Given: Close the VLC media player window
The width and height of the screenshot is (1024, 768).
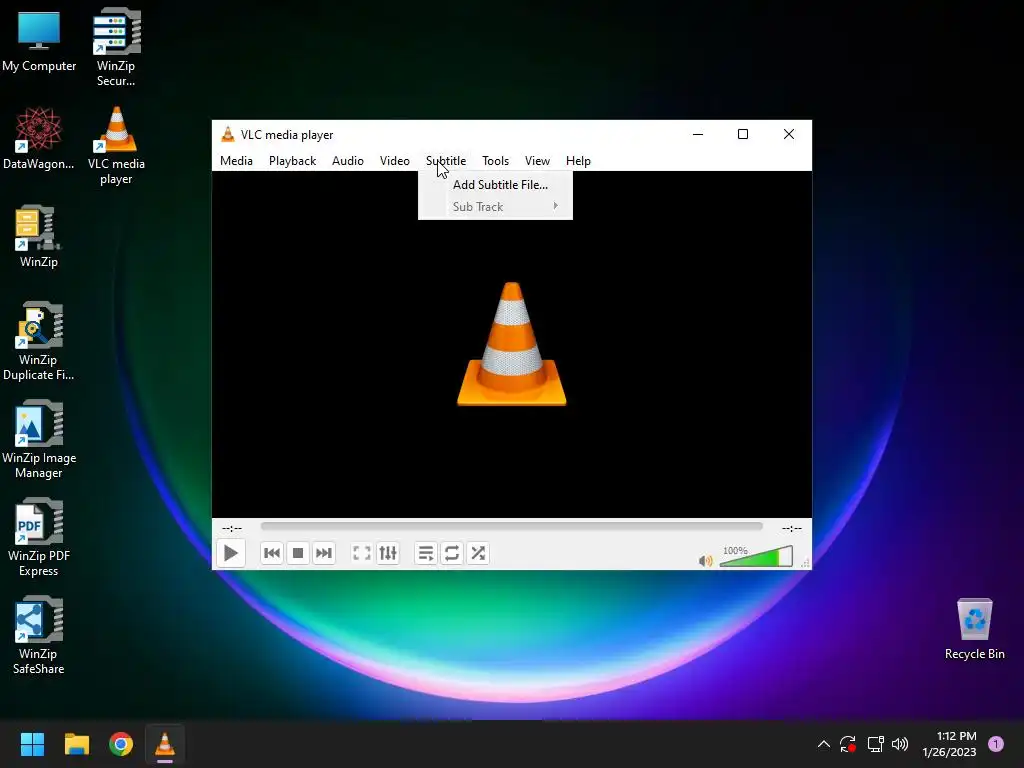Looking at the screenshot, I should click(x=789, y=135).
